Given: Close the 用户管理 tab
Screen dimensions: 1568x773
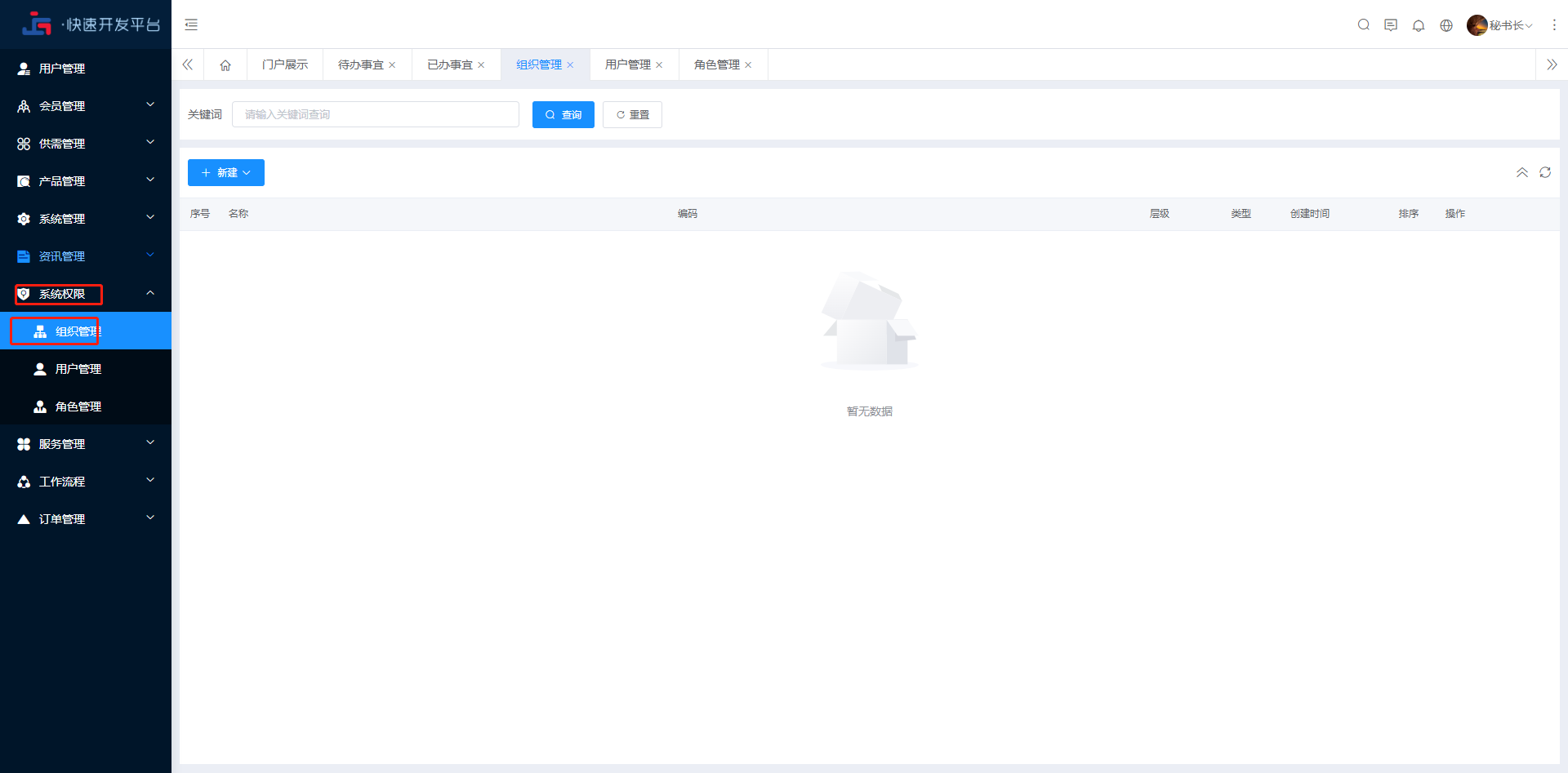Looking at the screenshot, I should [x=659, y=65].
